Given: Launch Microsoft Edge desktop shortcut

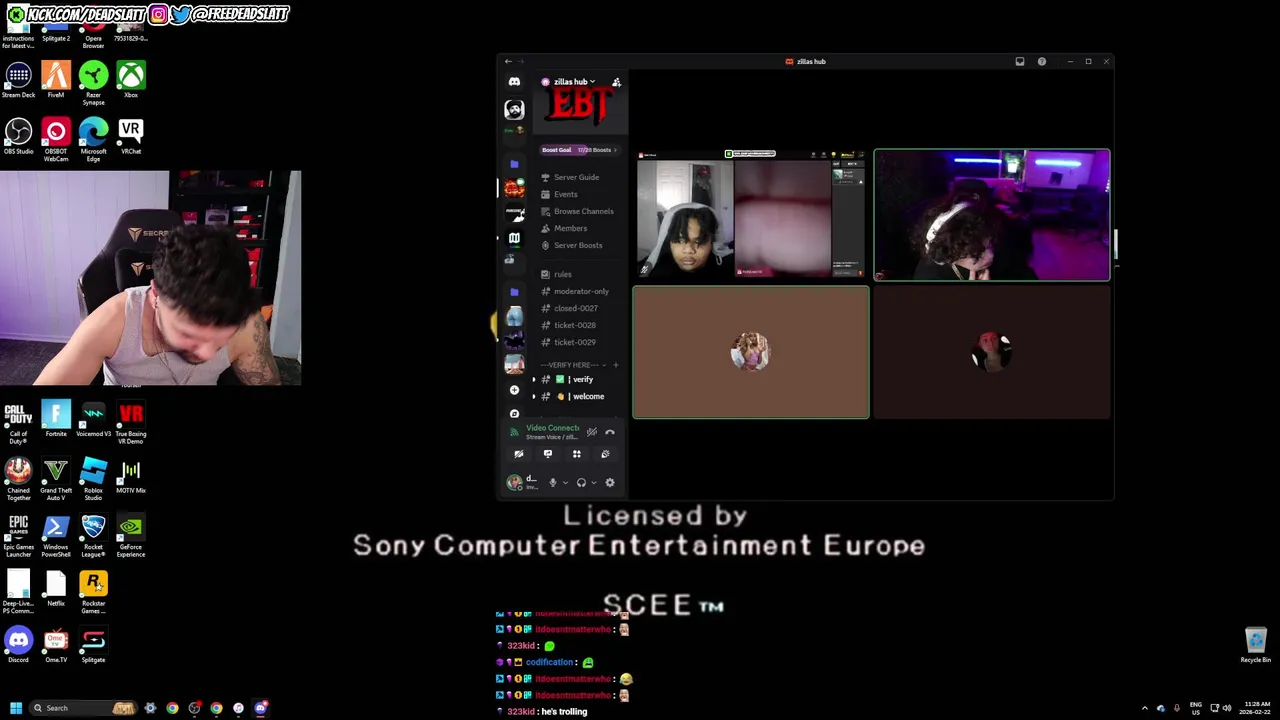Looking at the screenshot, I should 93,140.
